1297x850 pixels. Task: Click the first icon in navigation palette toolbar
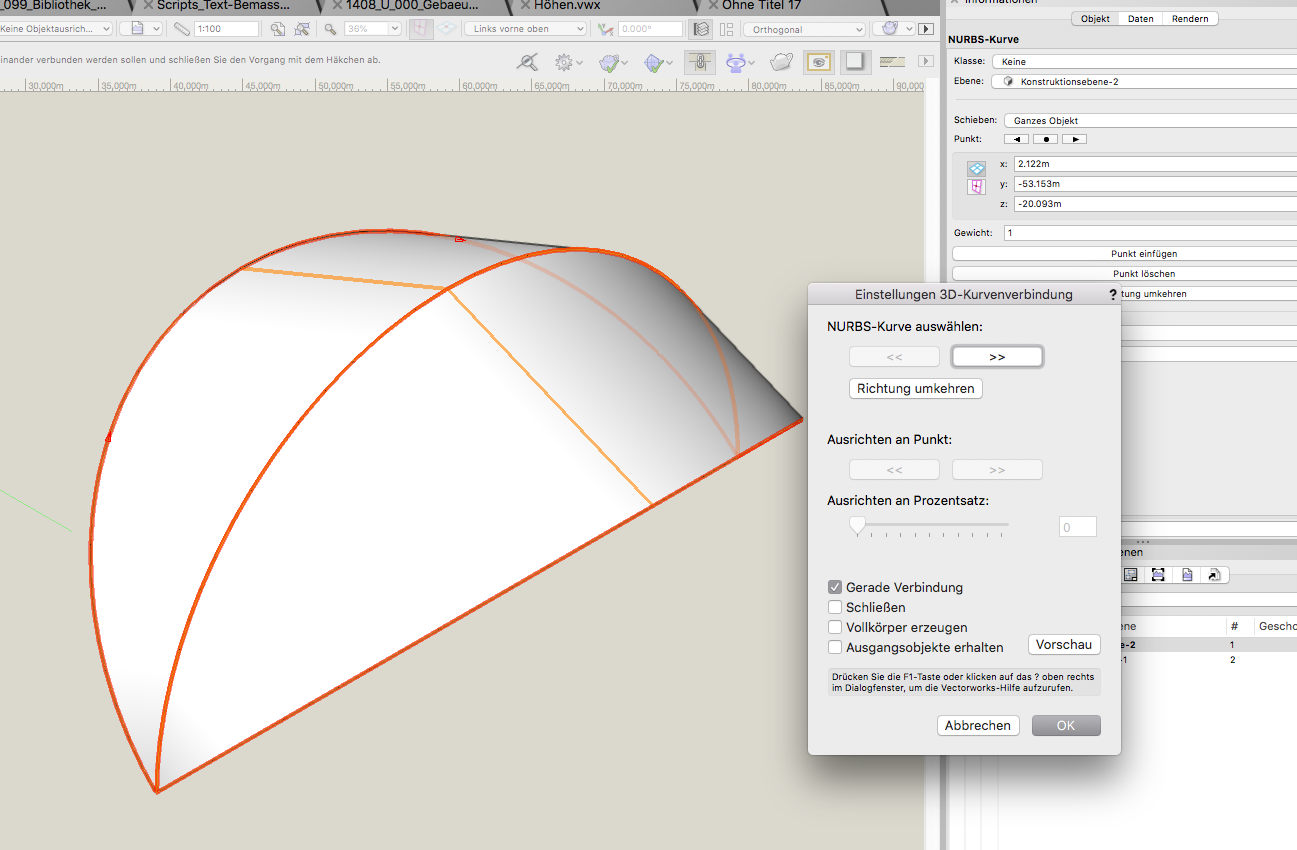pos(1131,575)
